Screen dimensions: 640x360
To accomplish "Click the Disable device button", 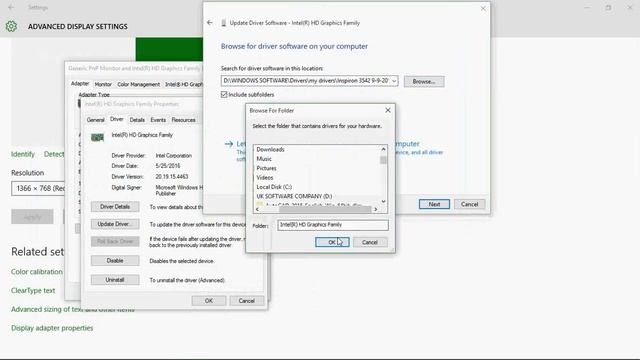I will (115, 260).
